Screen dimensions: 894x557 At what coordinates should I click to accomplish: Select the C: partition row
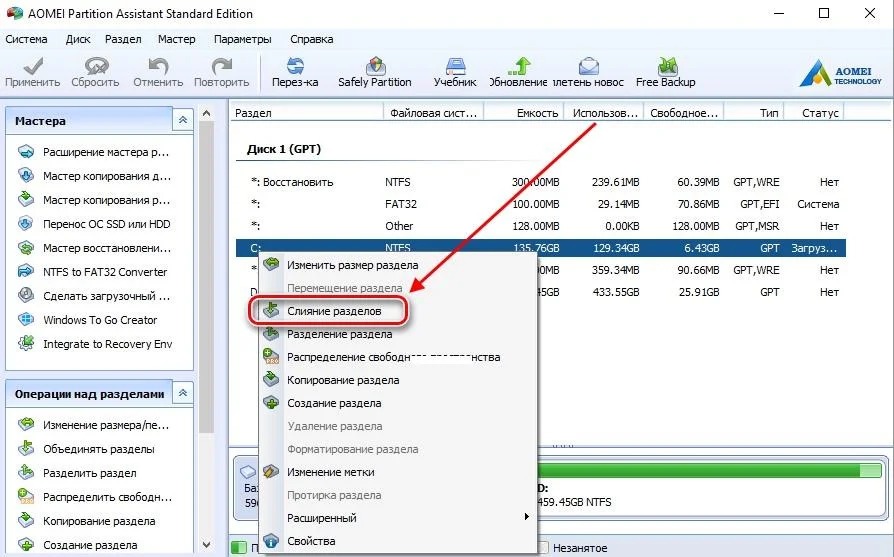point(541,248)
